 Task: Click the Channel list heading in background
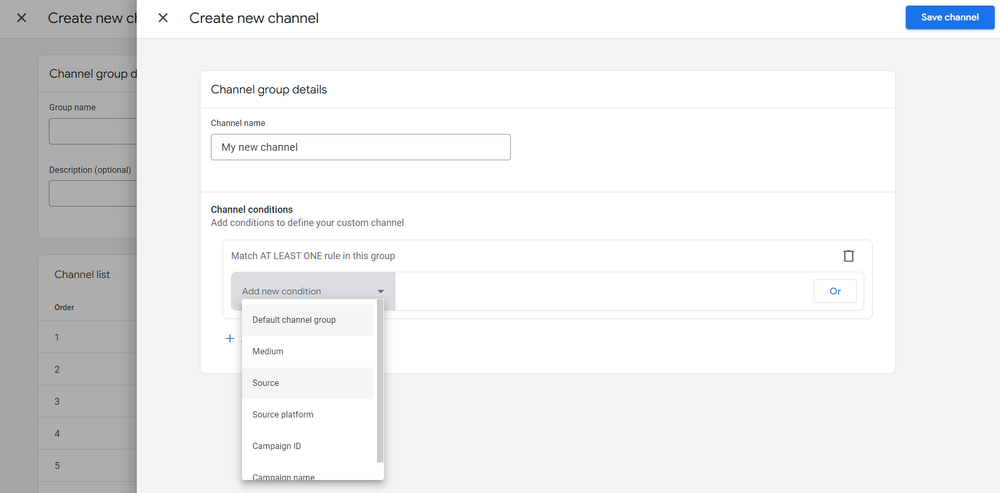[82, 274]
